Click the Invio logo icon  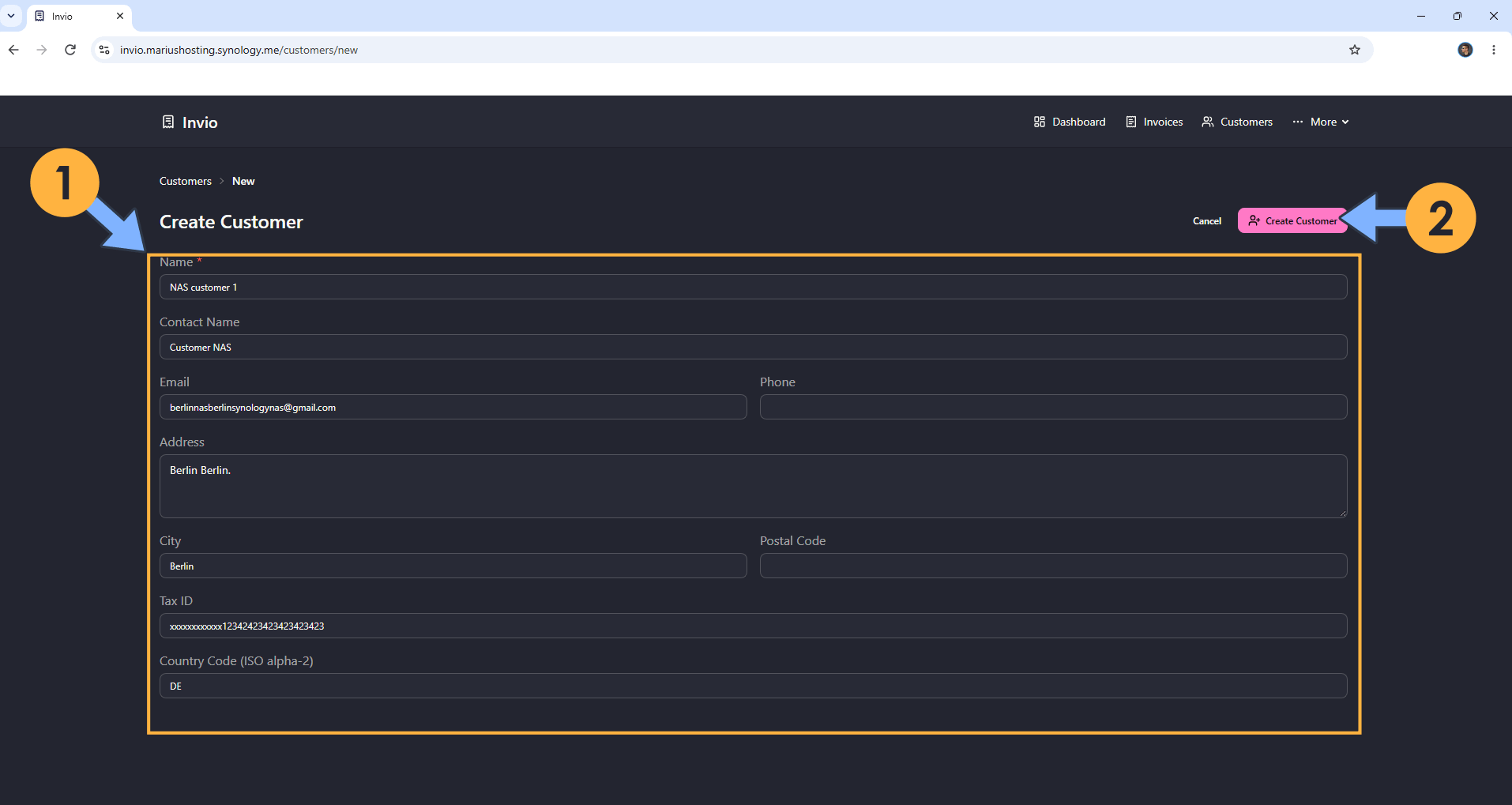tap(168, 122)
